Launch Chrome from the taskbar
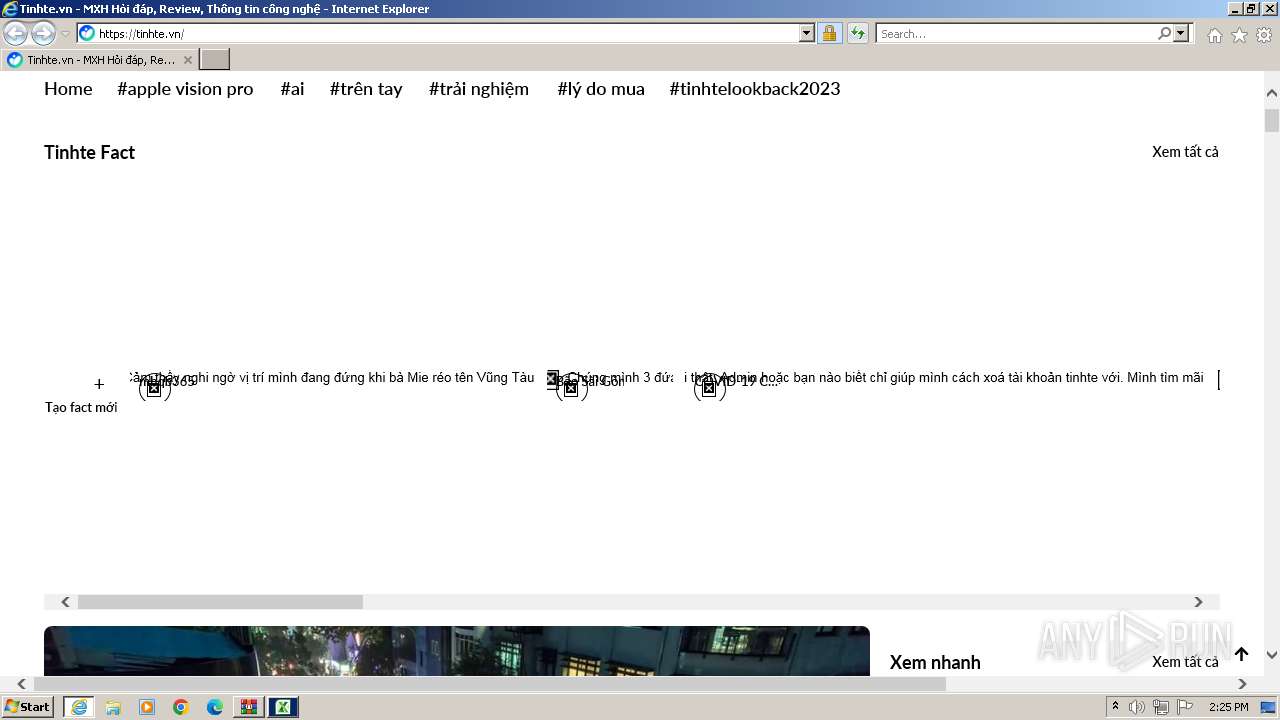This screenshot has height=720, width=1280. click(x=181, y=707)
